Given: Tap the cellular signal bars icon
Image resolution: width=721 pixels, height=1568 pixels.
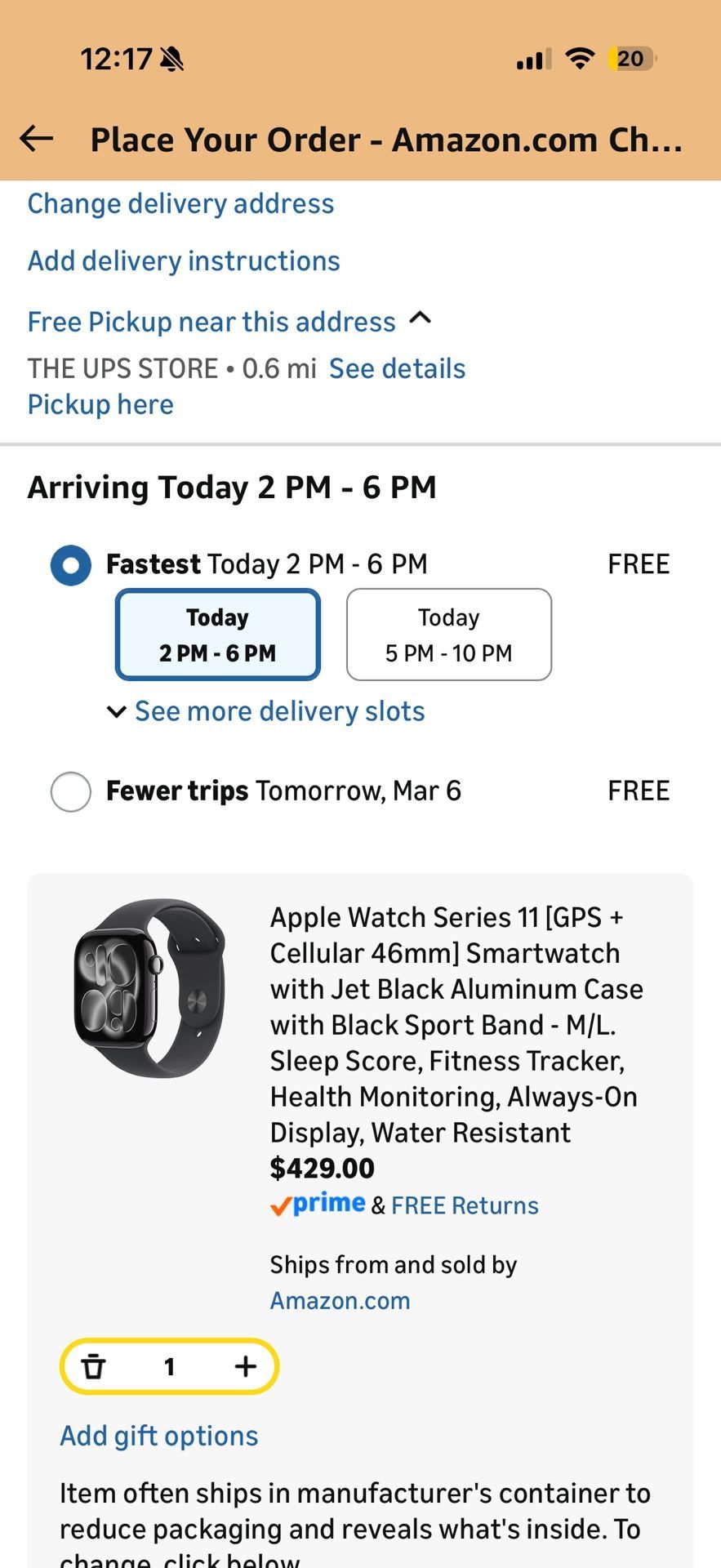Looking at the screenshot, I should pyautogui.click(x=533, y=59).
